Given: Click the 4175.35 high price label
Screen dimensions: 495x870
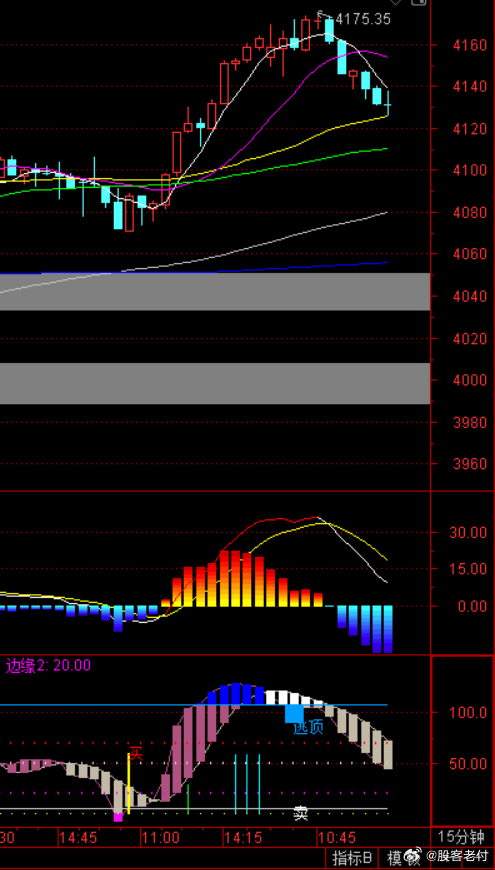Looking at the screenshot, I should tap(363, 19).
